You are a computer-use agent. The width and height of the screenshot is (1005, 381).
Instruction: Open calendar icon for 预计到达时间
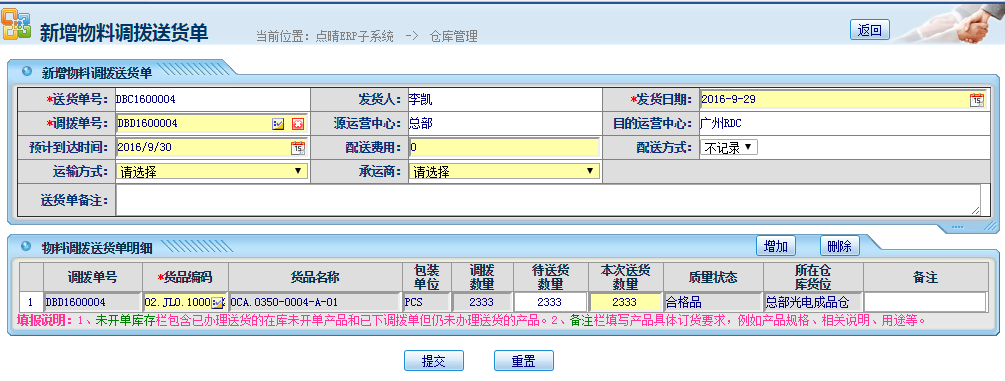tap(297, 148)
